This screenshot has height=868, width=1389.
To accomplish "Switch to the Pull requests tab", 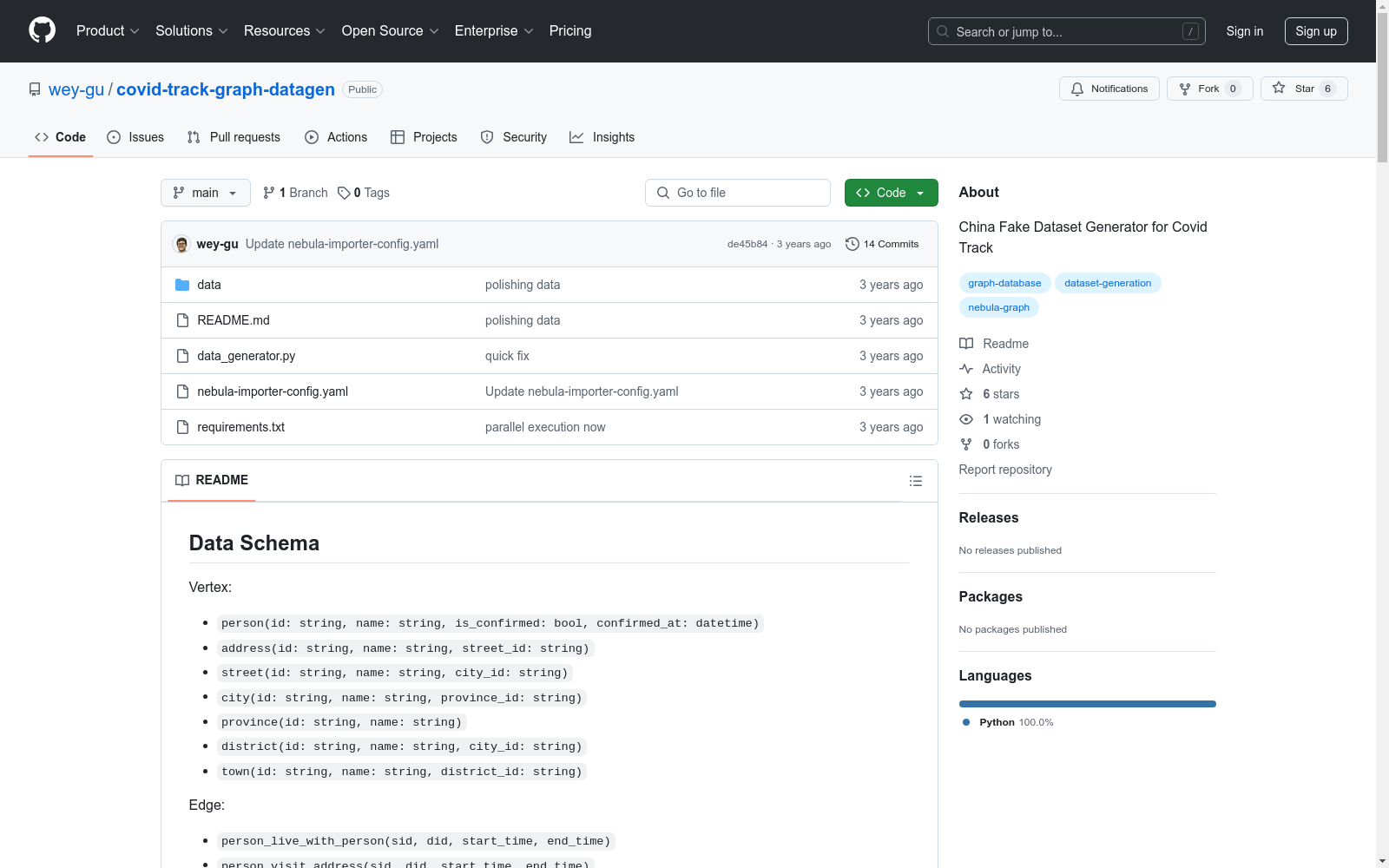I will [234, 137].
